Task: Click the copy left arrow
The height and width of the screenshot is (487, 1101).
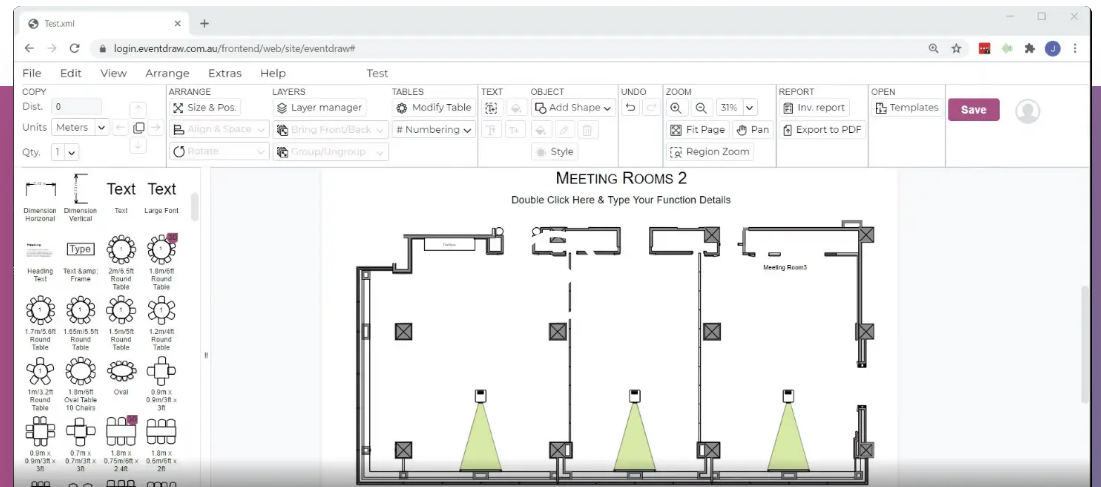Action: (x=120, y=128)
